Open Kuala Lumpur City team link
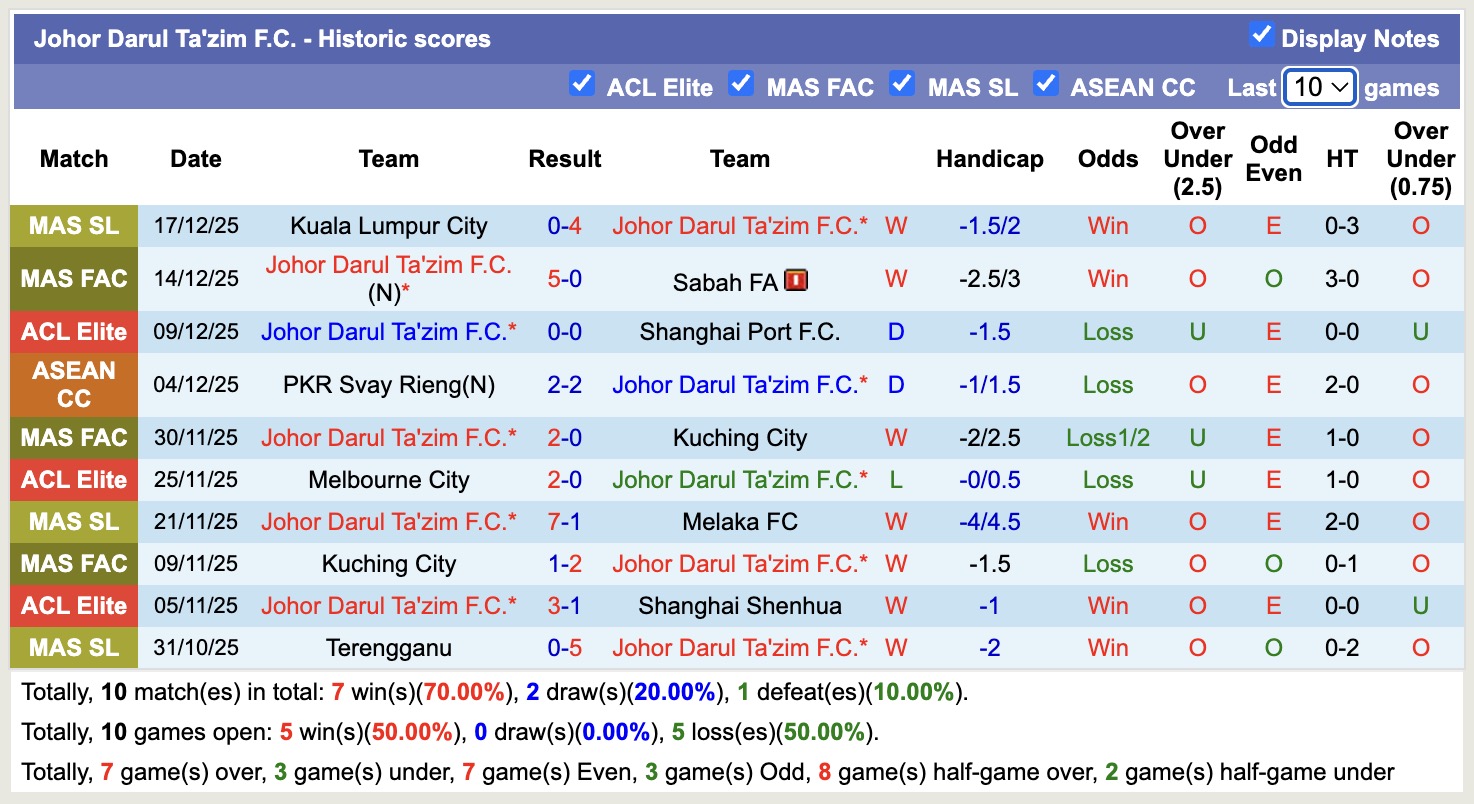Screen dimensions: 1474x804 coord(389,226)
